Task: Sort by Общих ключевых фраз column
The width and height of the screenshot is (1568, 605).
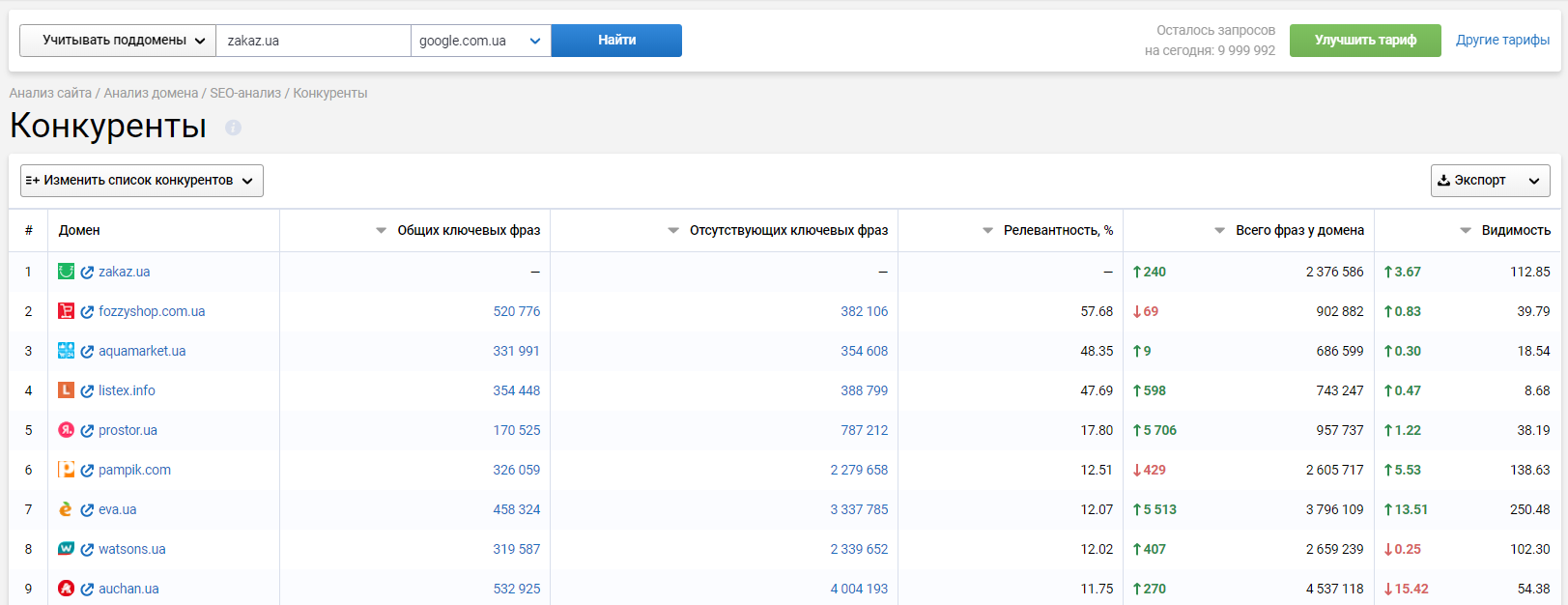Action: (468, 230)
